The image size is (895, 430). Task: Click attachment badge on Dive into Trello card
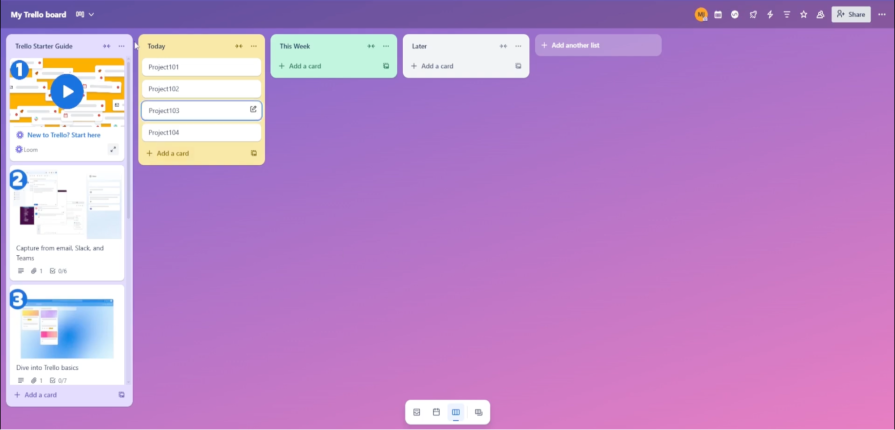[x=37, y=380]
